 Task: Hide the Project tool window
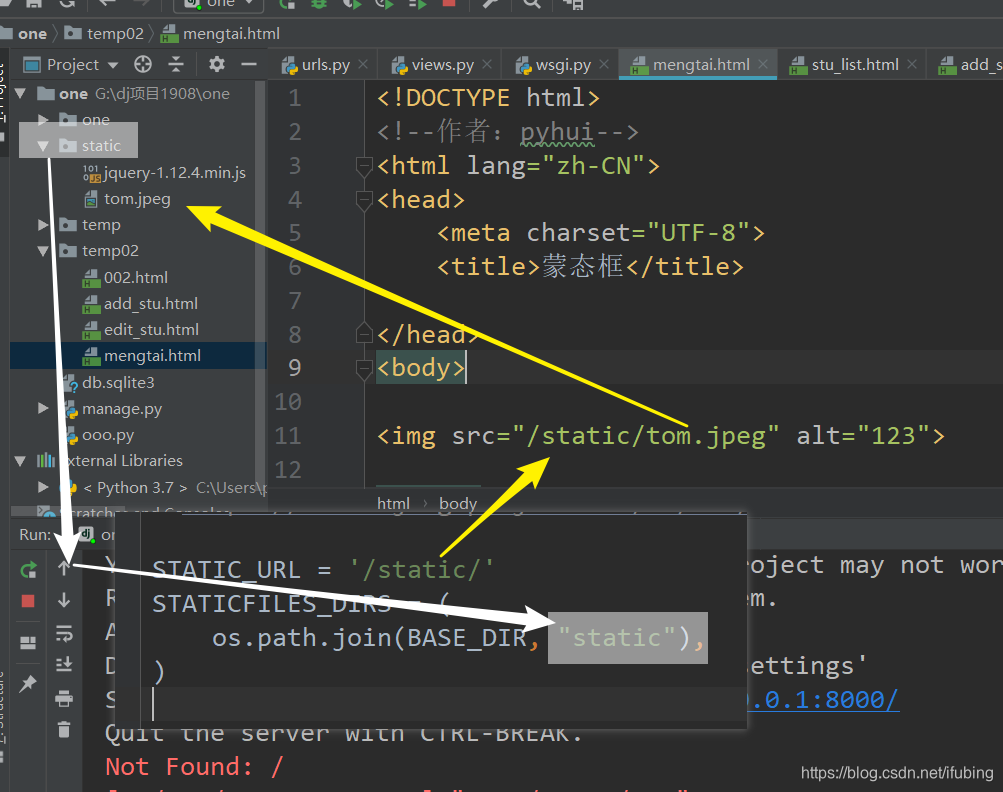249,65
